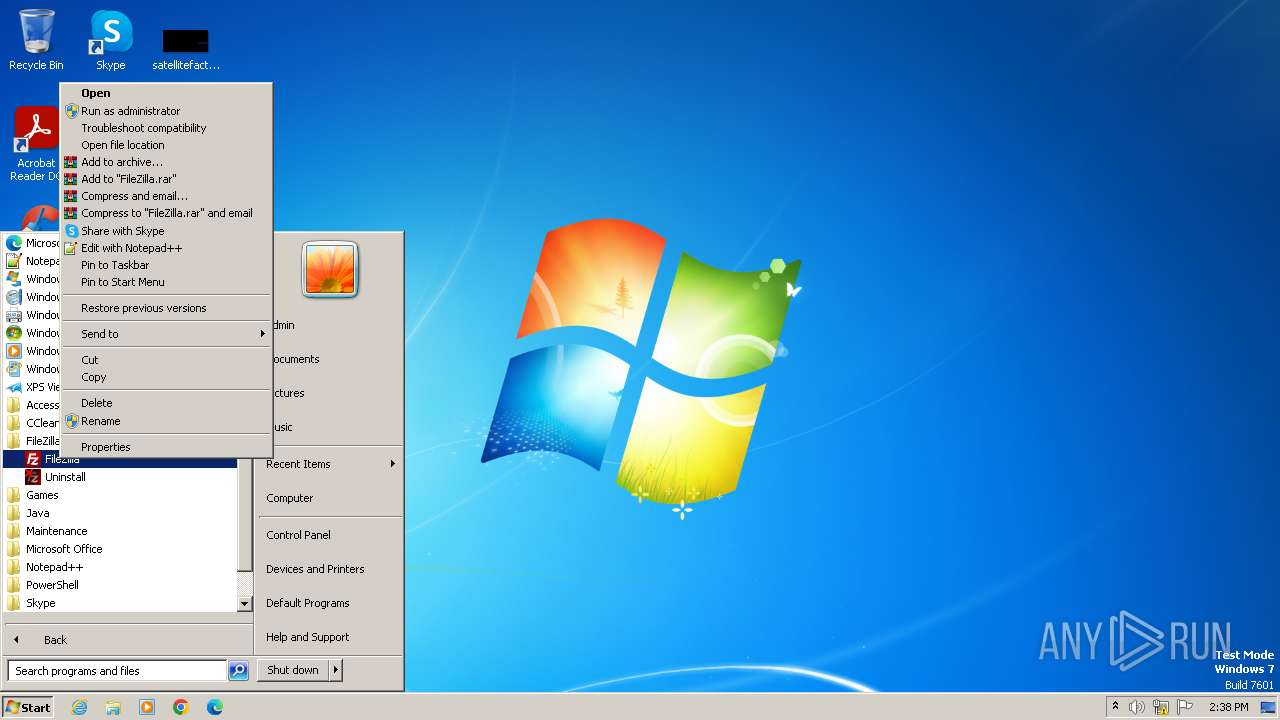Click the Start button
1280x720 pixels.
(x=28, y=707)
